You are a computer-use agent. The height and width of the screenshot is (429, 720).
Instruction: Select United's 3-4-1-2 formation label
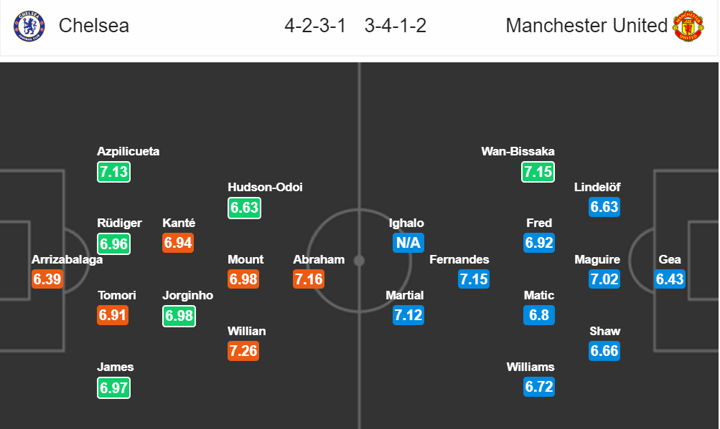[x=396, y=26]
